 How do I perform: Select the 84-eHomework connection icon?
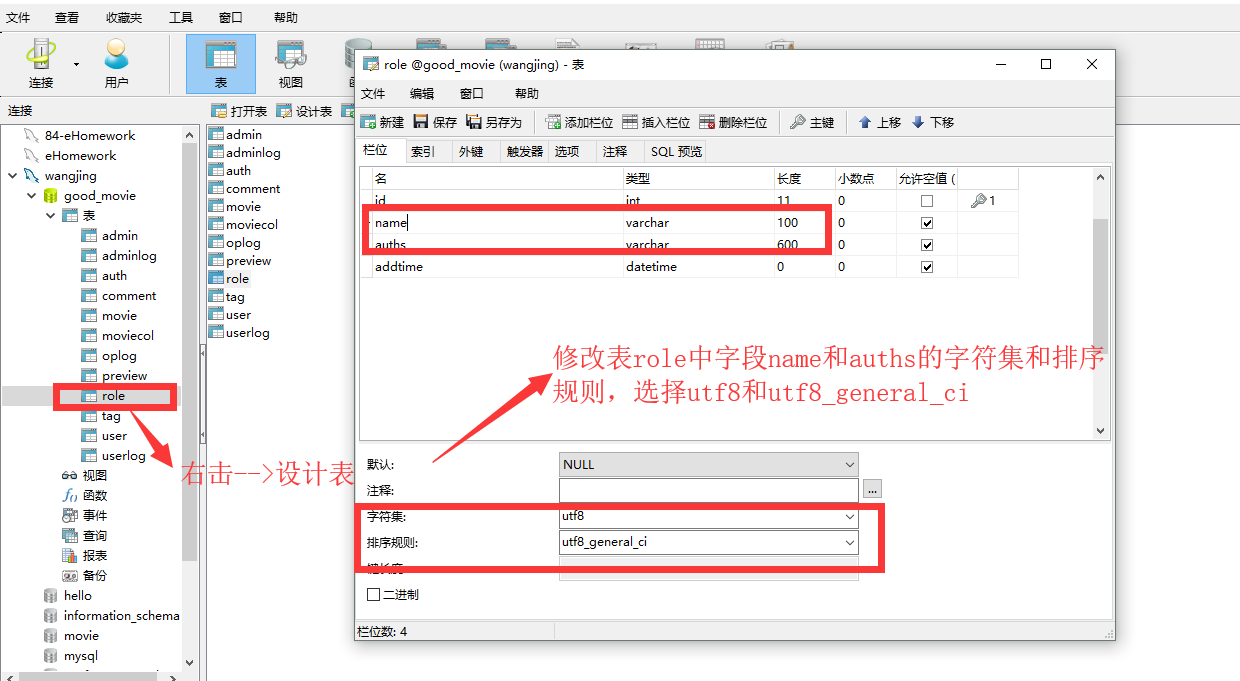click(x=31, y=135)
